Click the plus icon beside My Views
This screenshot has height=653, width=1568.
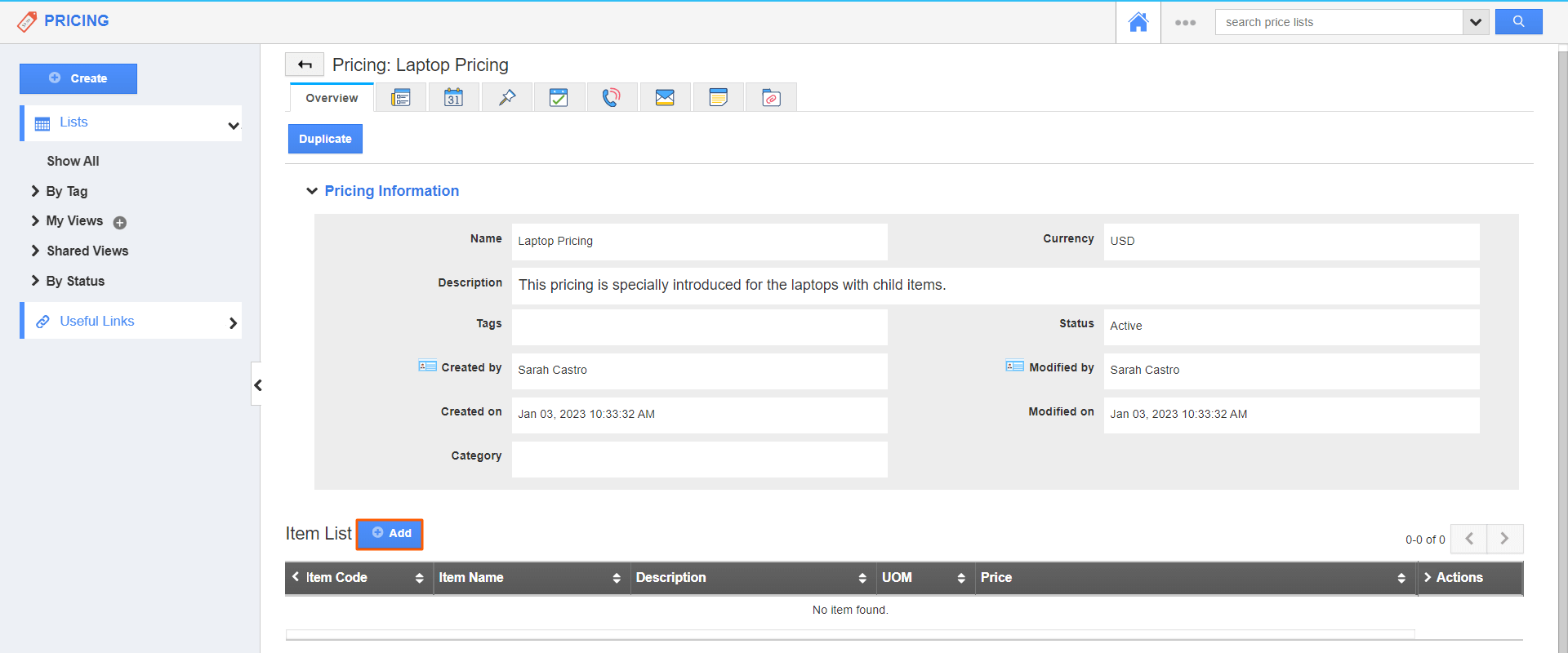coord(120,223)
